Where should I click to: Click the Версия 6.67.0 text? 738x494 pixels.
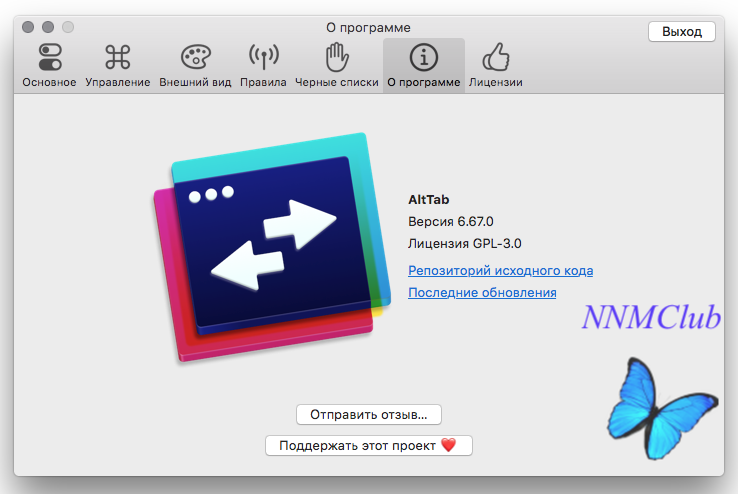coord(450,222)
